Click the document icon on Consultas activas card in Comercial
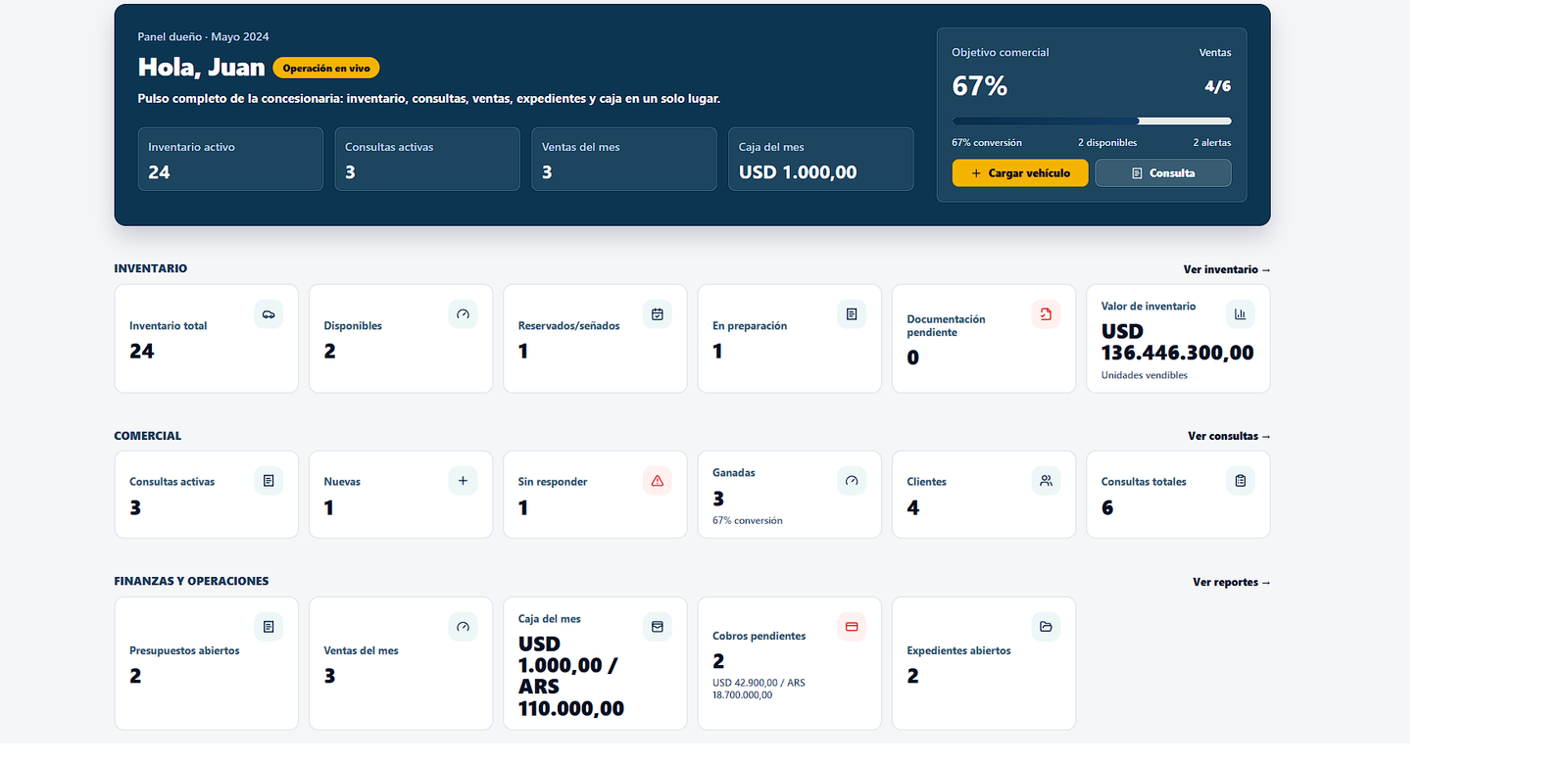This screenshot has width=1568, height=762. (x=269, y=481)
